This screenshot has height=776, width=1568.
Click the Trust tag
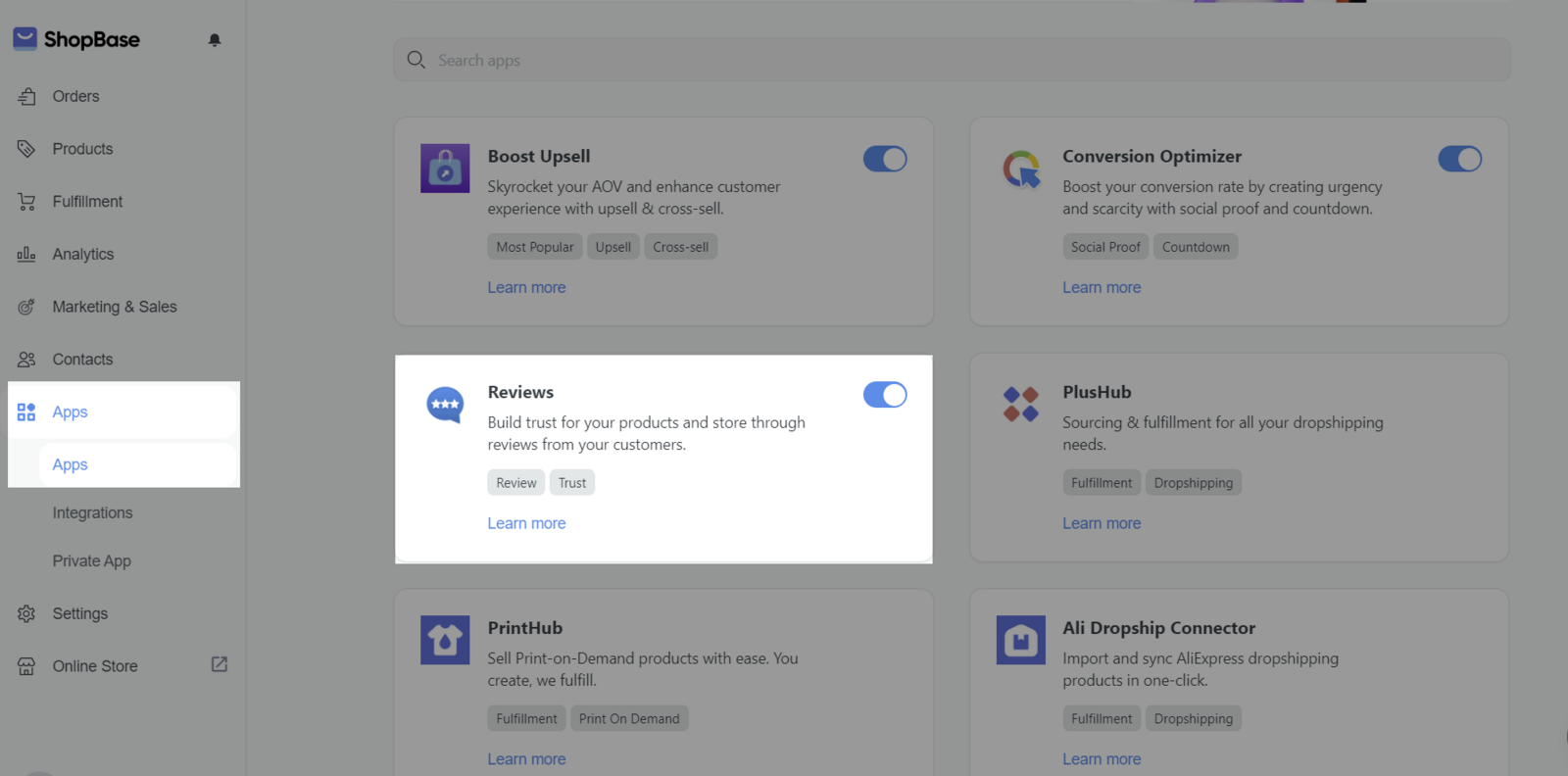click(x=572, y=483)
